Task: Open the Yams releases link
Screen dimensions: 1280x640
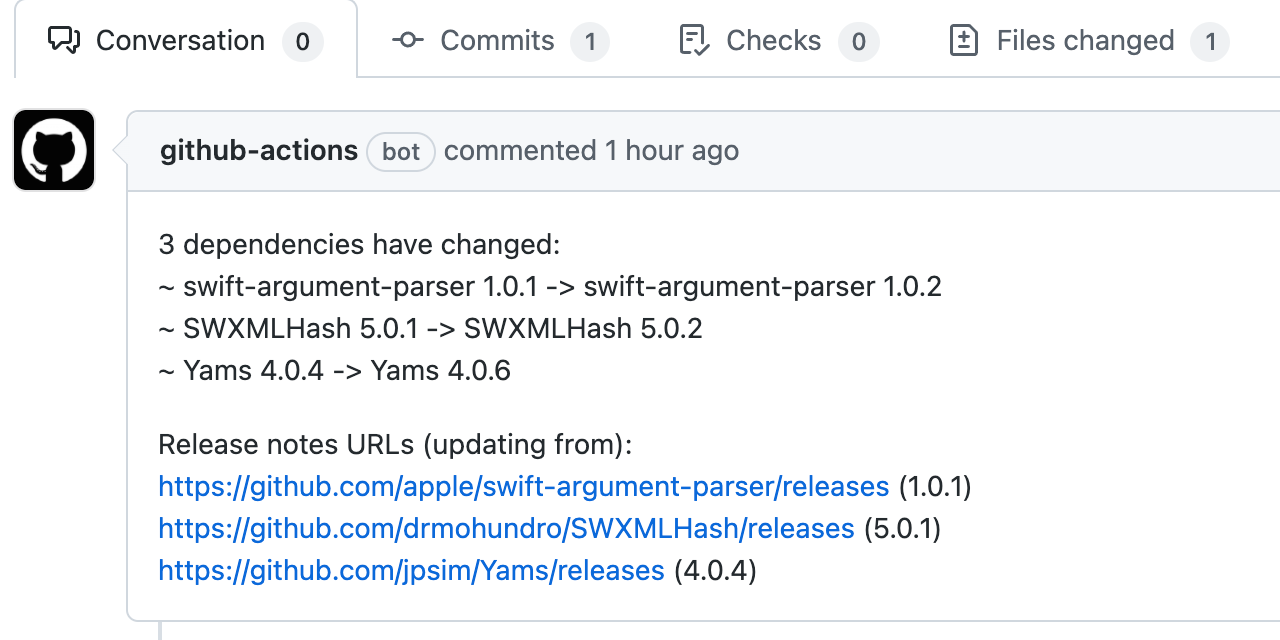Action: (x=410, y=570)
